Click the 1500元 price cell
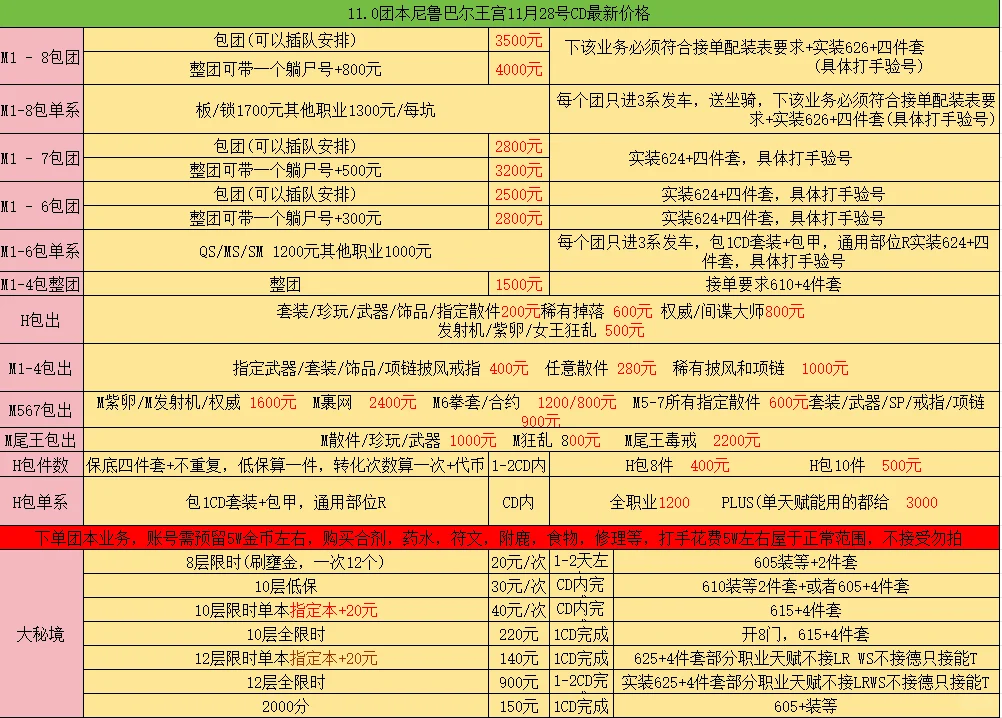 (x=519, y=284)
